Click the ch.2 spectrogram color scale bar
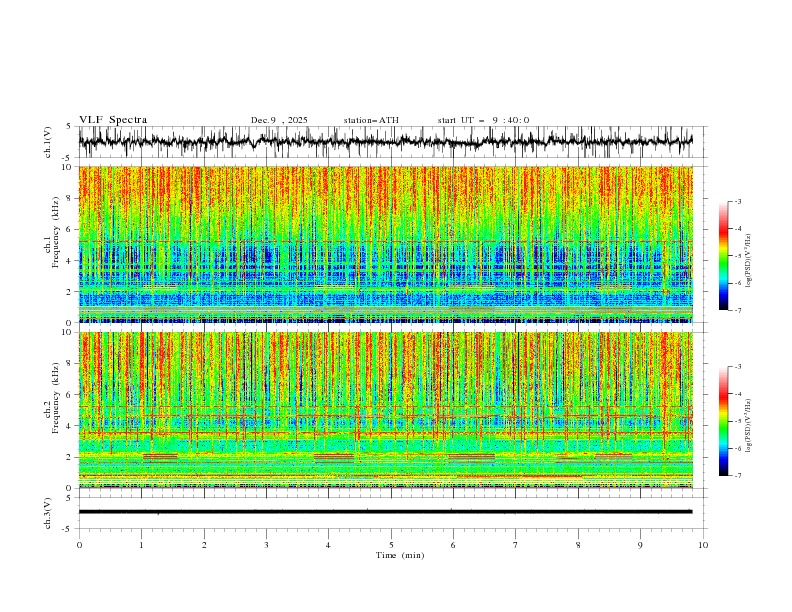This screenshot has width=792, height=612. coord(723,421)
